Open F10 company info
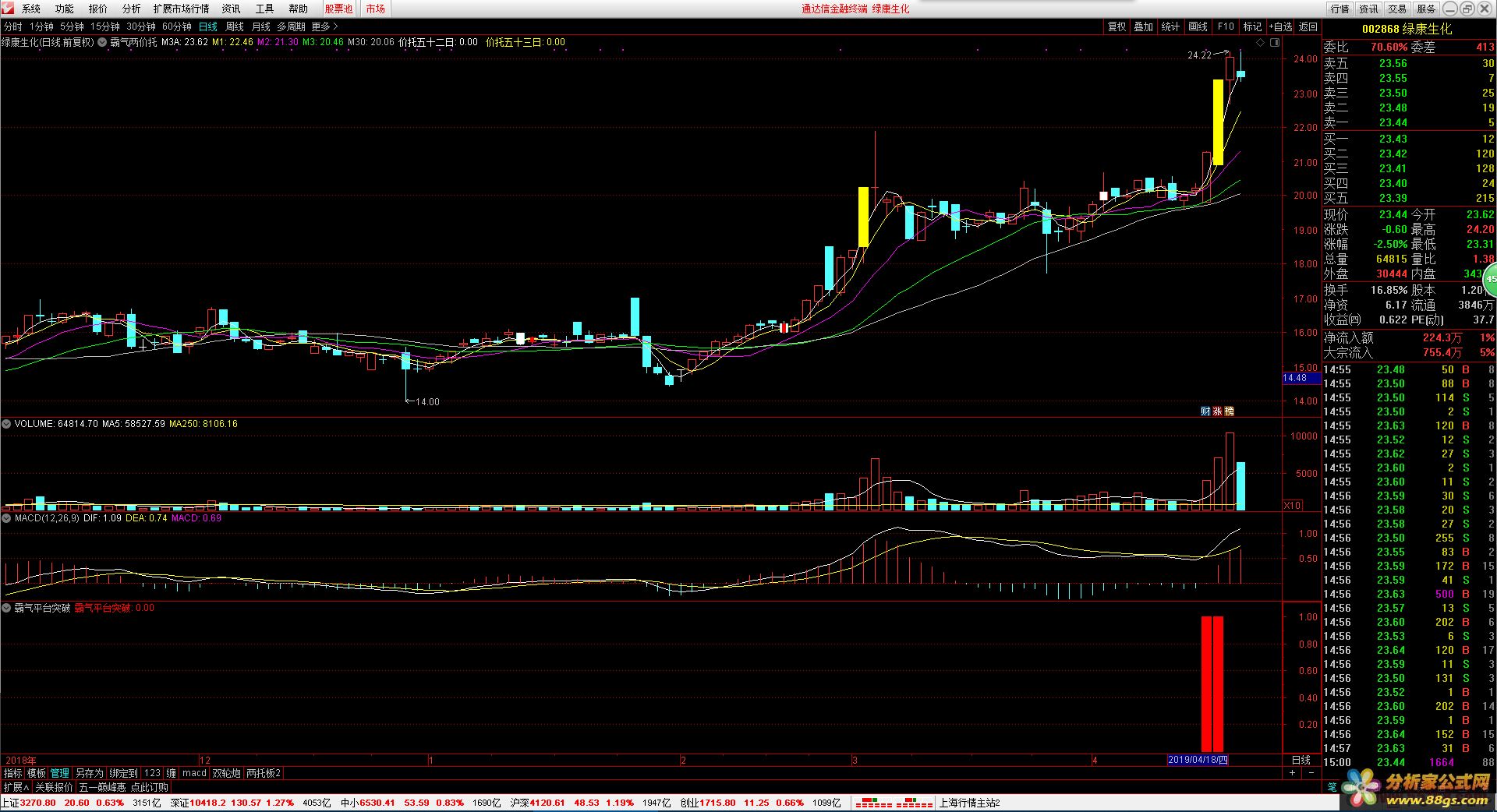Viewport: 1497px width, 812px height. (1226, 26)
